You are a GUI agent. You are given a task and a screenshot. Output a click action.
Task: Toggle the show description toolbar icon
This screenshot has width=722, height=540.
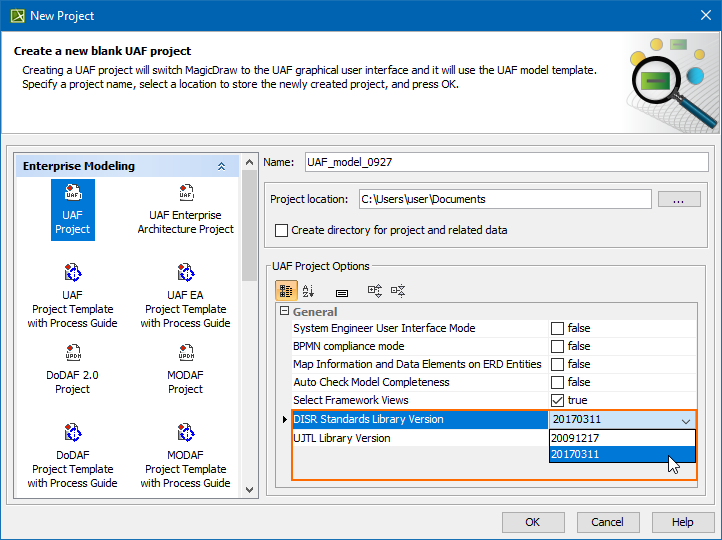tap(341, 291)
